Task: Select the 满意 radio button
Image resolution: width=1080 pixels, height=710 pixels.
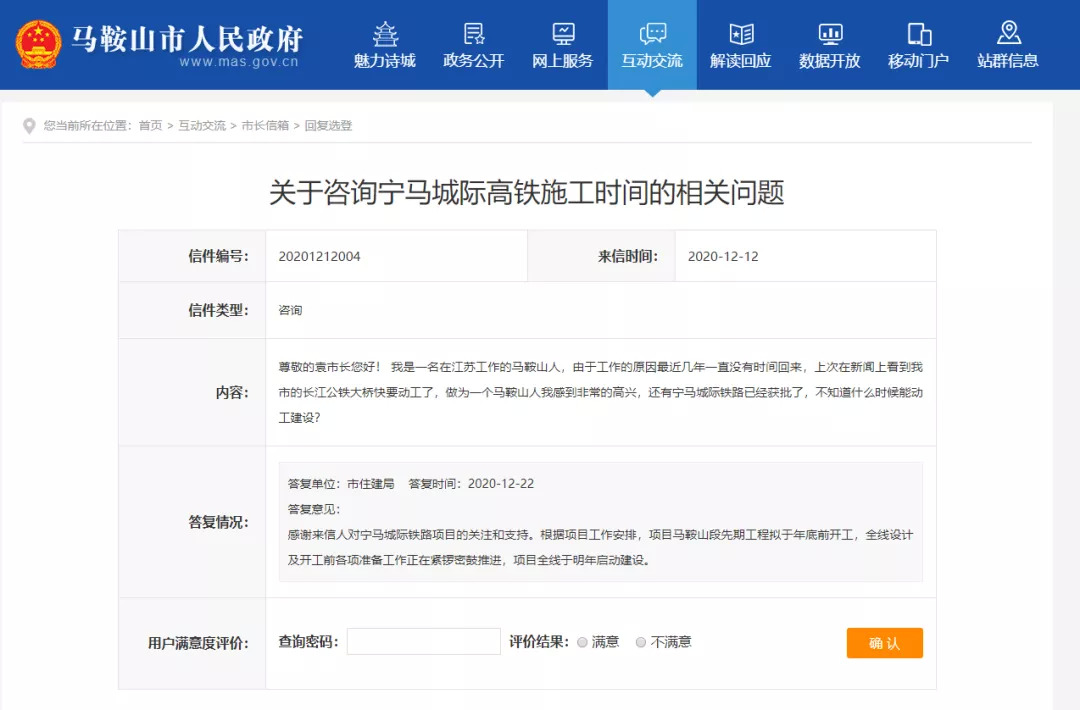Action: [582, 642]
